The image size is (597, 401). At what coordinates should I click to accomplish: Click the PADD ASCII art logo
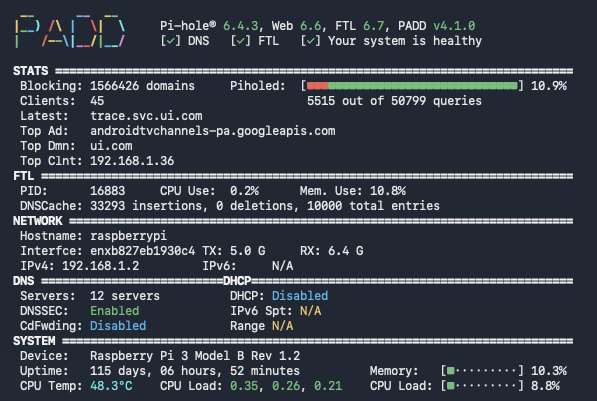(70, 32)
